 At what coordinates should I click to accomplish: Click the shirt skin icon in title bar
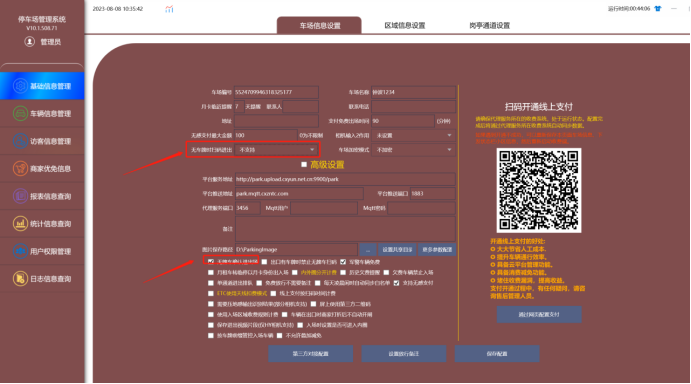click(658, 8)
